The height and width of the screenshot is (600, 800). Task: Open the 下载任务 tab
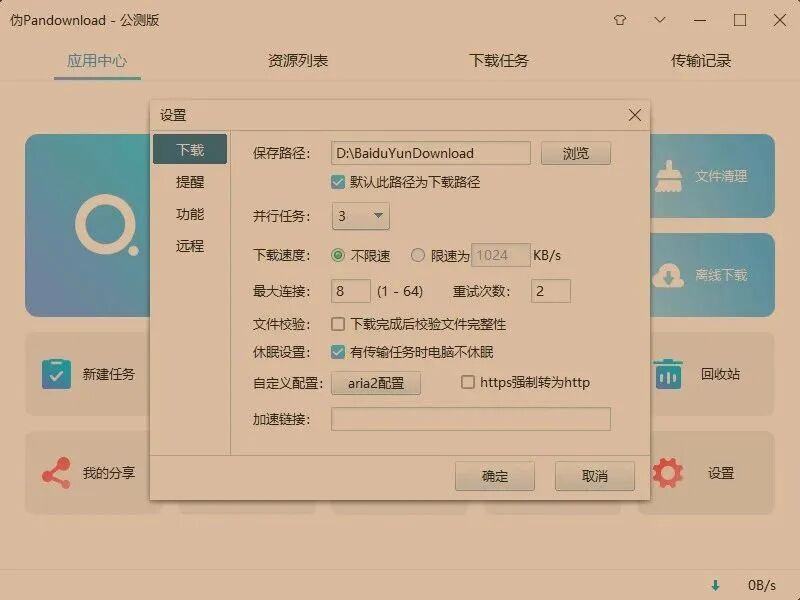(499, 61)
